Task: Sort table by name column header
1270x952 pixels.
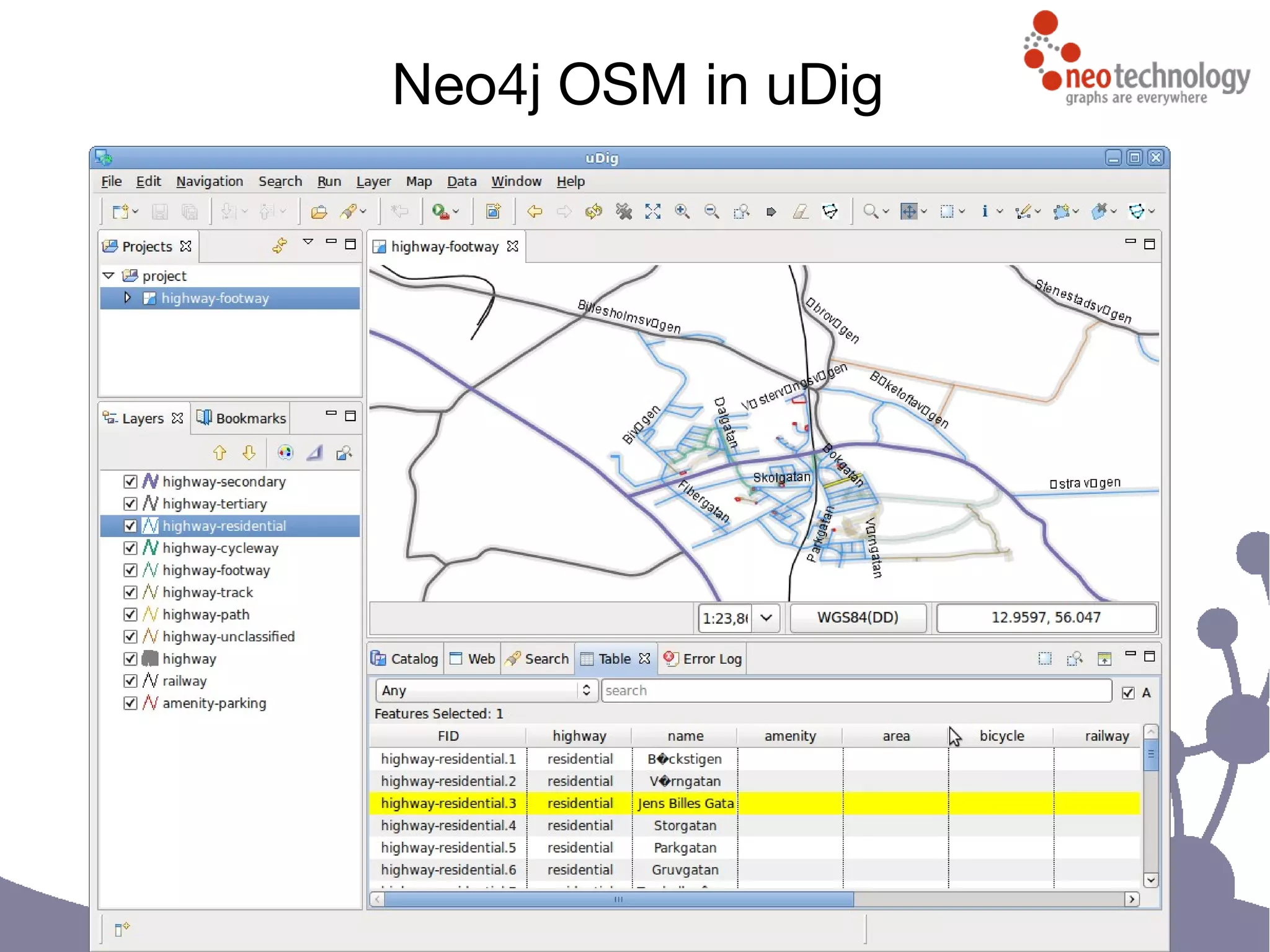Action: (x=685, y=736)
